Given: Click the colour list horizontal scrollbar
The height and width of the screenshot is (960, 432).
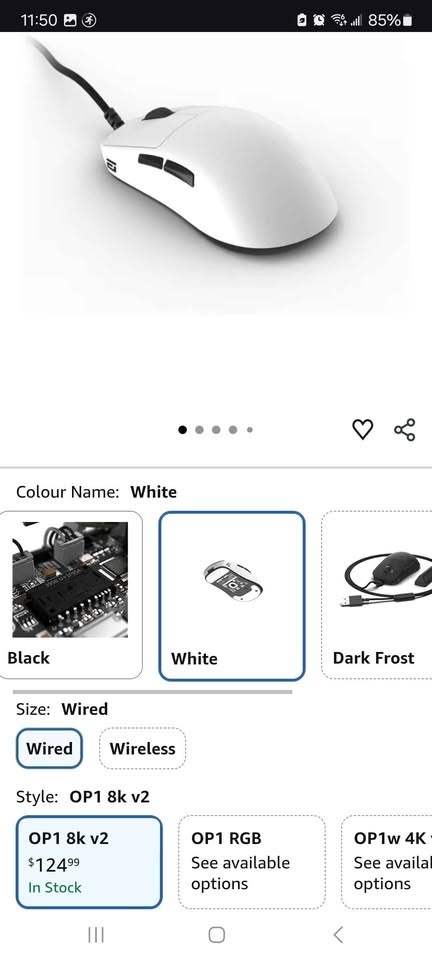Looking at the screenshot, I should tap(153, 692).
